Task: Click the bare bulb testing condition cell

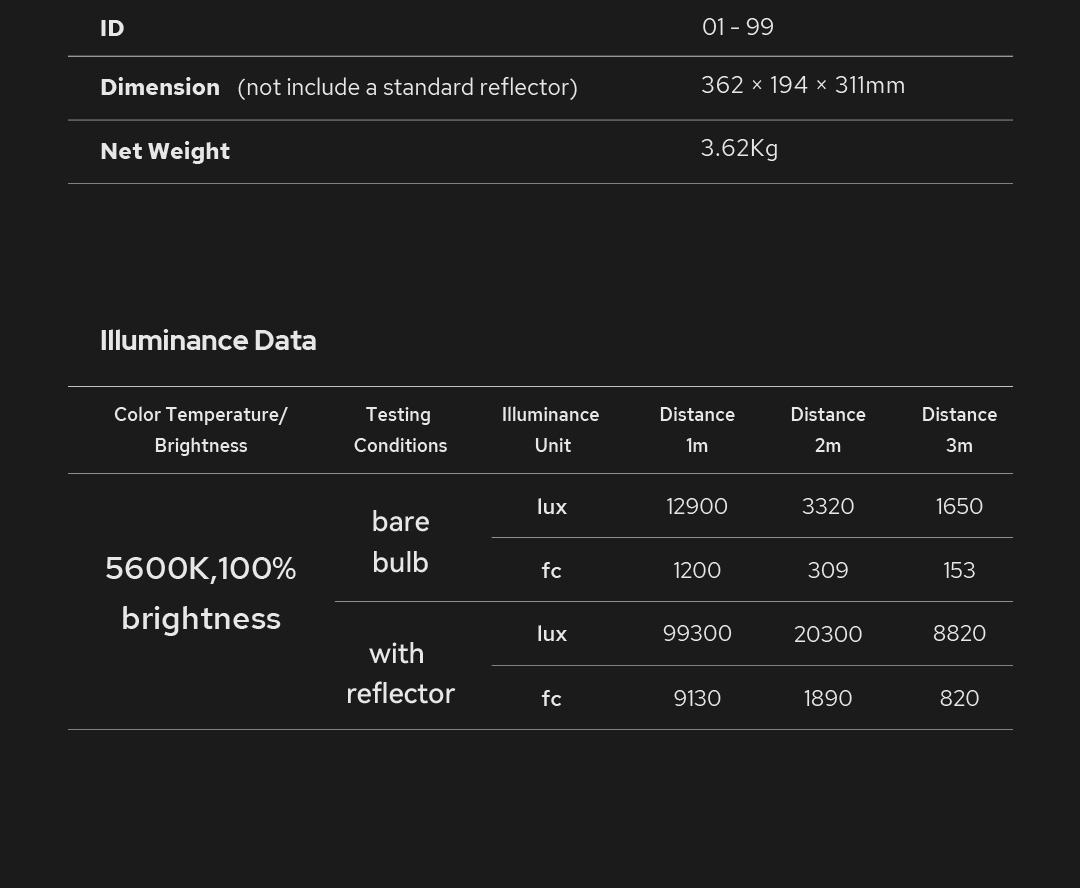Action: [x=400, y=542]
